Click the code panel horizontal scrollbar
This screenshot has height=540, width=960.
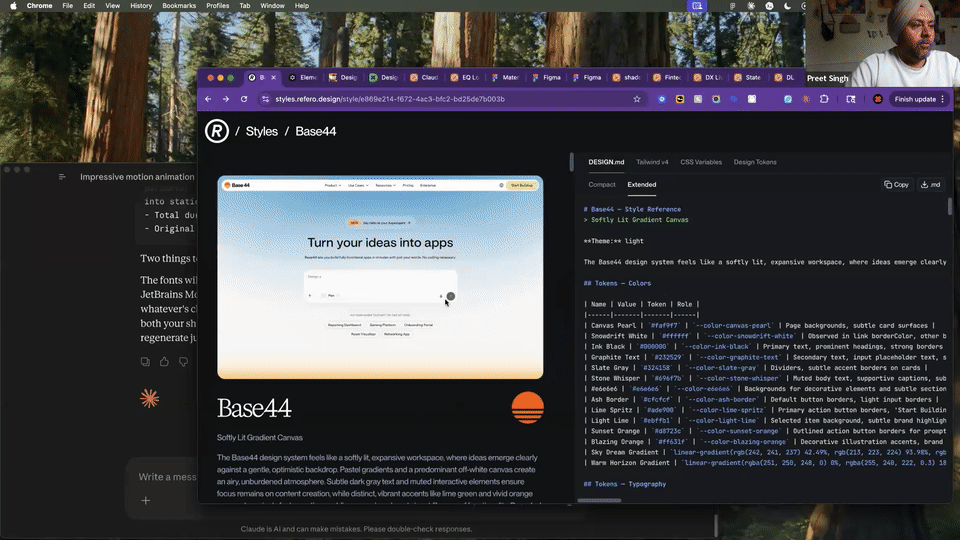(x=599, y=500)
